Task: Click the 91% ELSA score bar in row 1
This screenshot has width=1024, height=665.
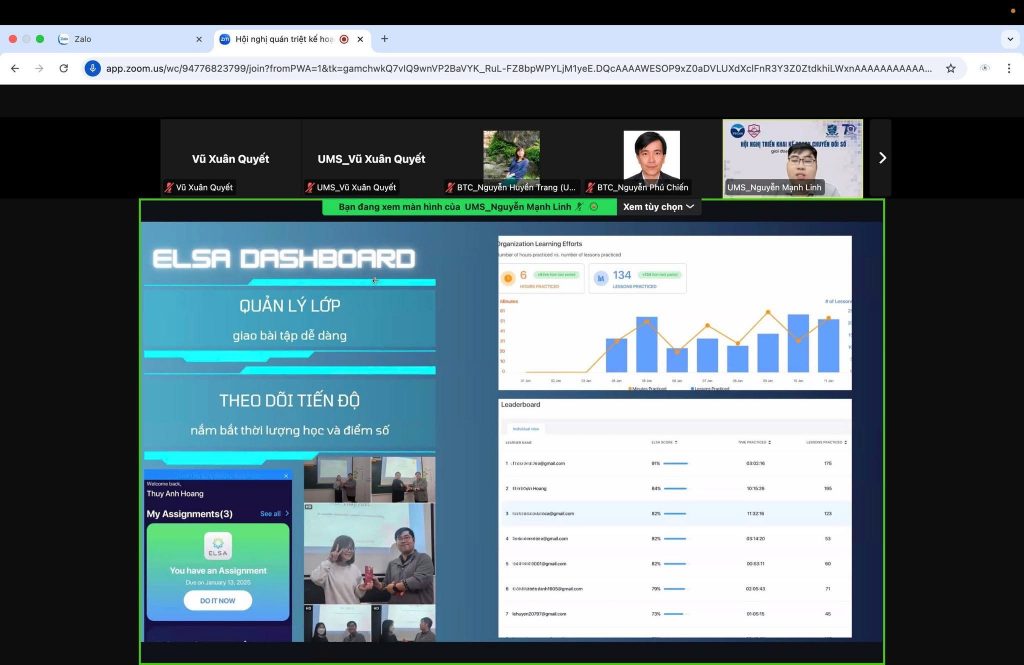Action: 675,463
